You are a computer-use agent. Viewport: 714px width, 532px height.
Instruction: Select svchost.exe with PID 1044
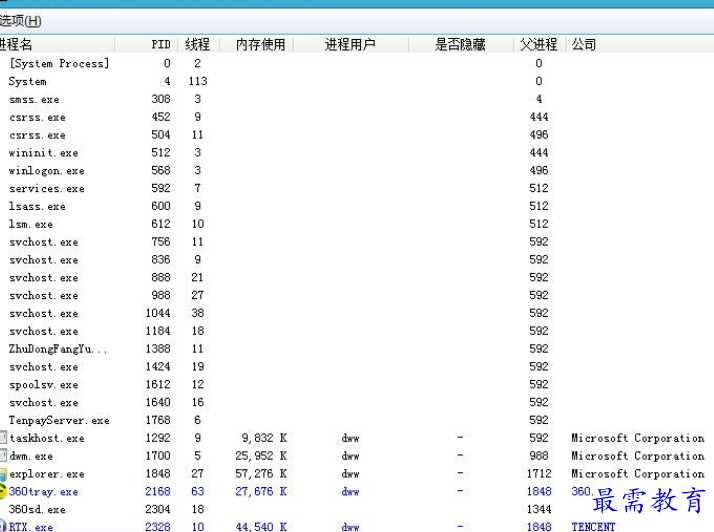point(44,313)
